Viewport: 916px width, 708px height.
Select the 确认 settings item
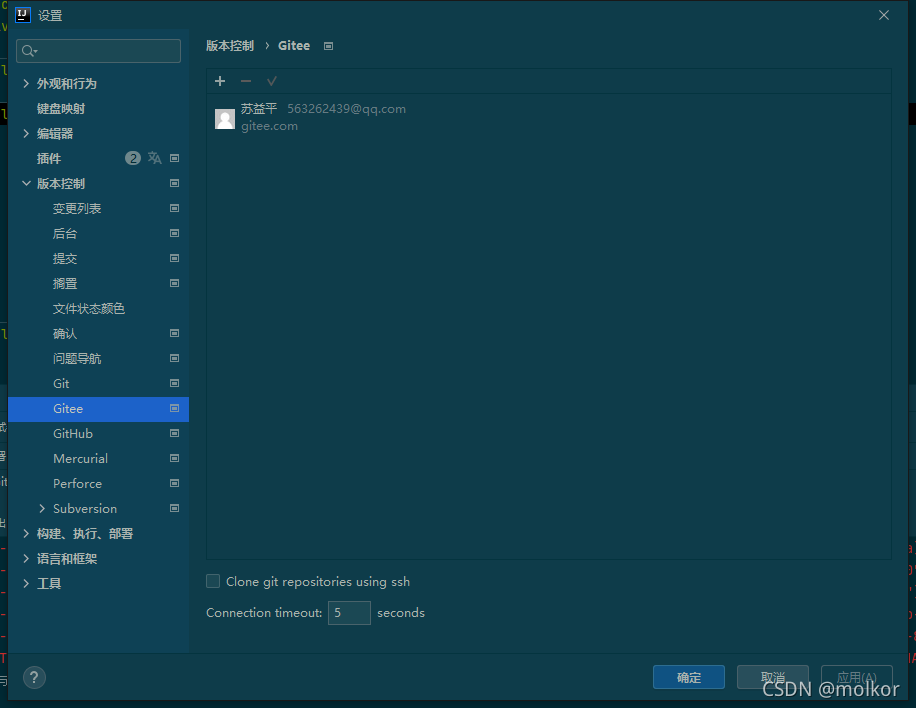65,334
